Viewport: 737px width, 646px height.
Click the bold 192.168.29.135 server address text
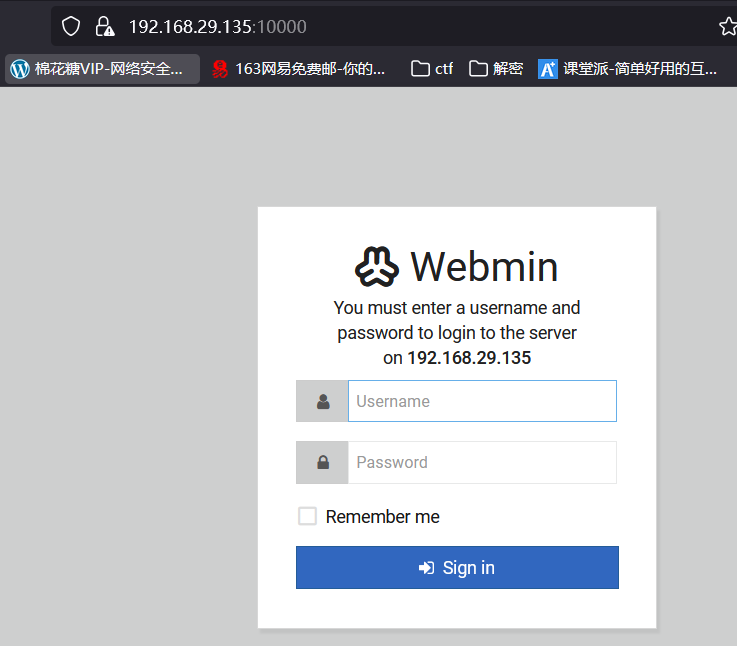(469, 358)
